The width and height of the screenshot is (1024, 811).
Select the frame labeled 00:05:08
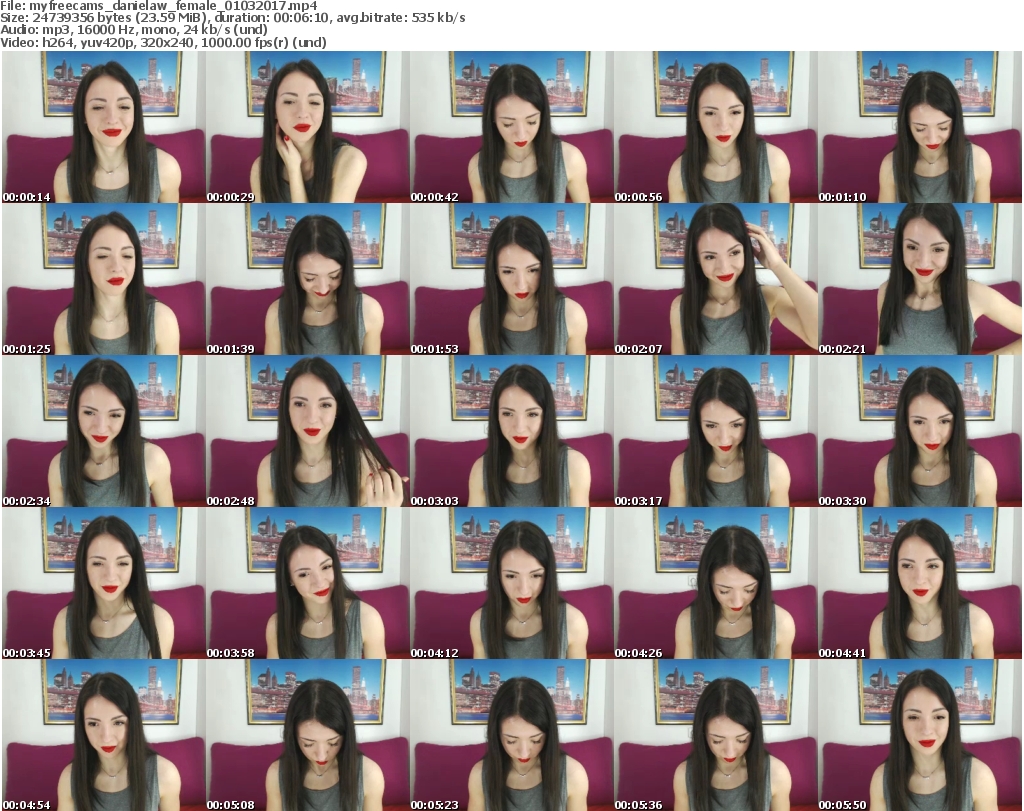pos(308,735)
